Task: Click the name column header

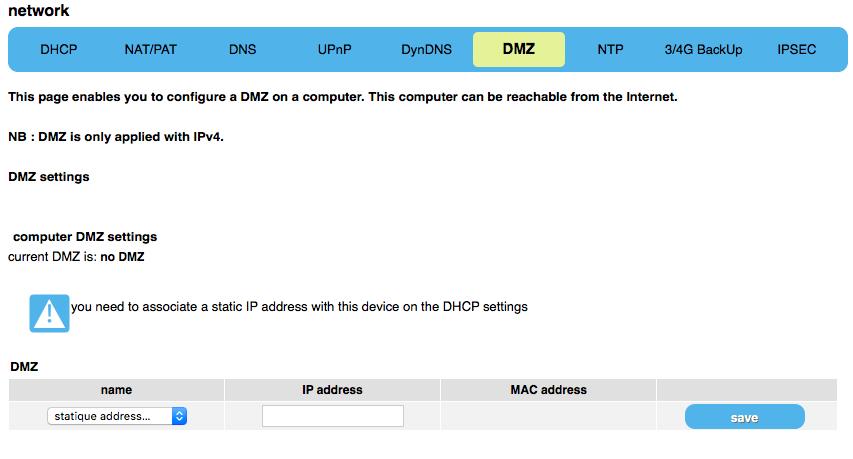Action: 116,390
